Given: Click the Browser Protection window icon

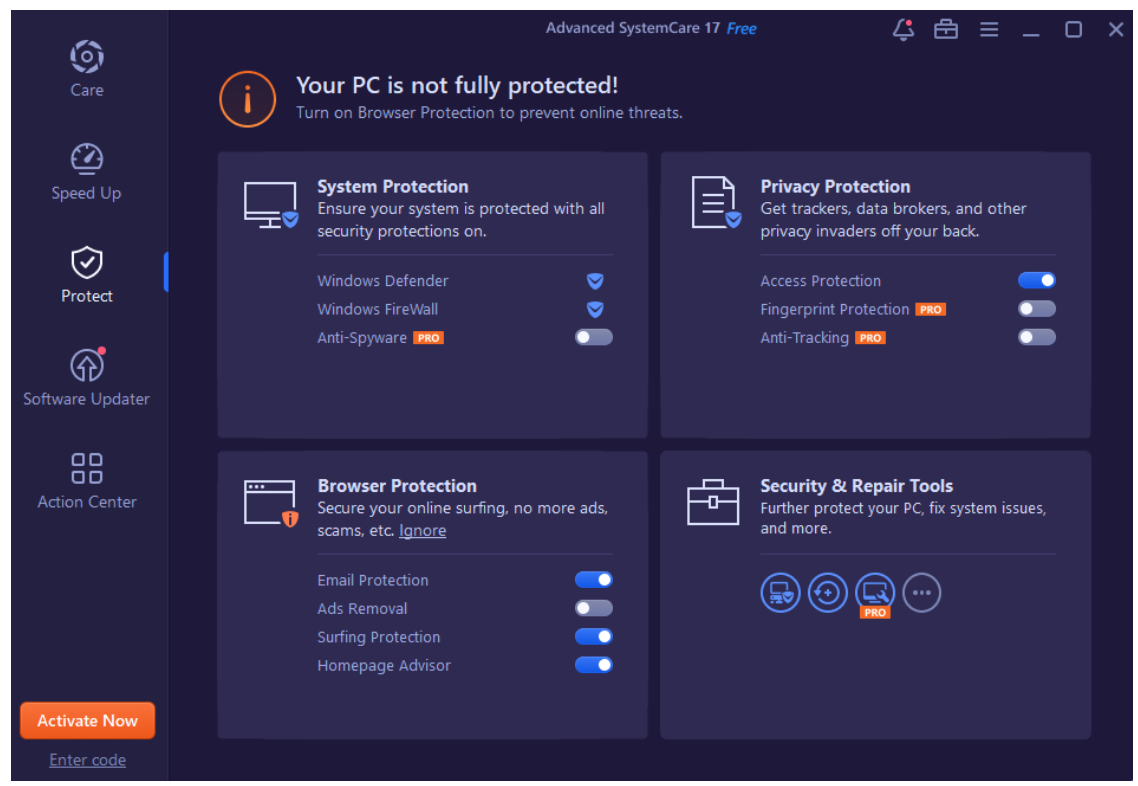Looking at the screenshot, I should point(271,503).
